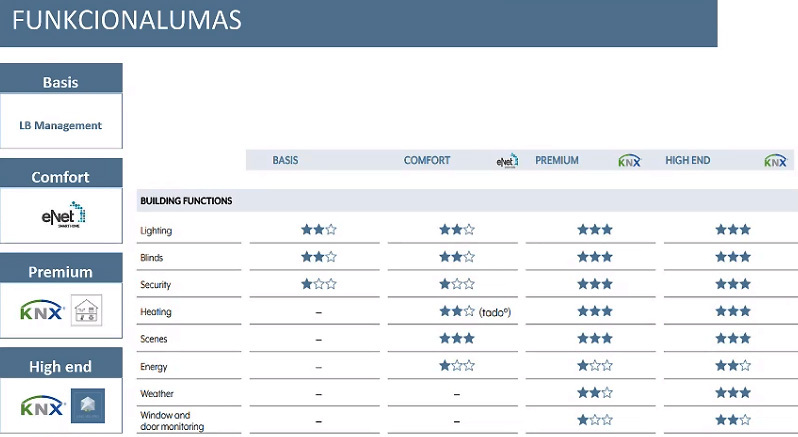798x437 pixels.
Task: Click the dash in Heating BASIS cell
Action: pos(319,312)
